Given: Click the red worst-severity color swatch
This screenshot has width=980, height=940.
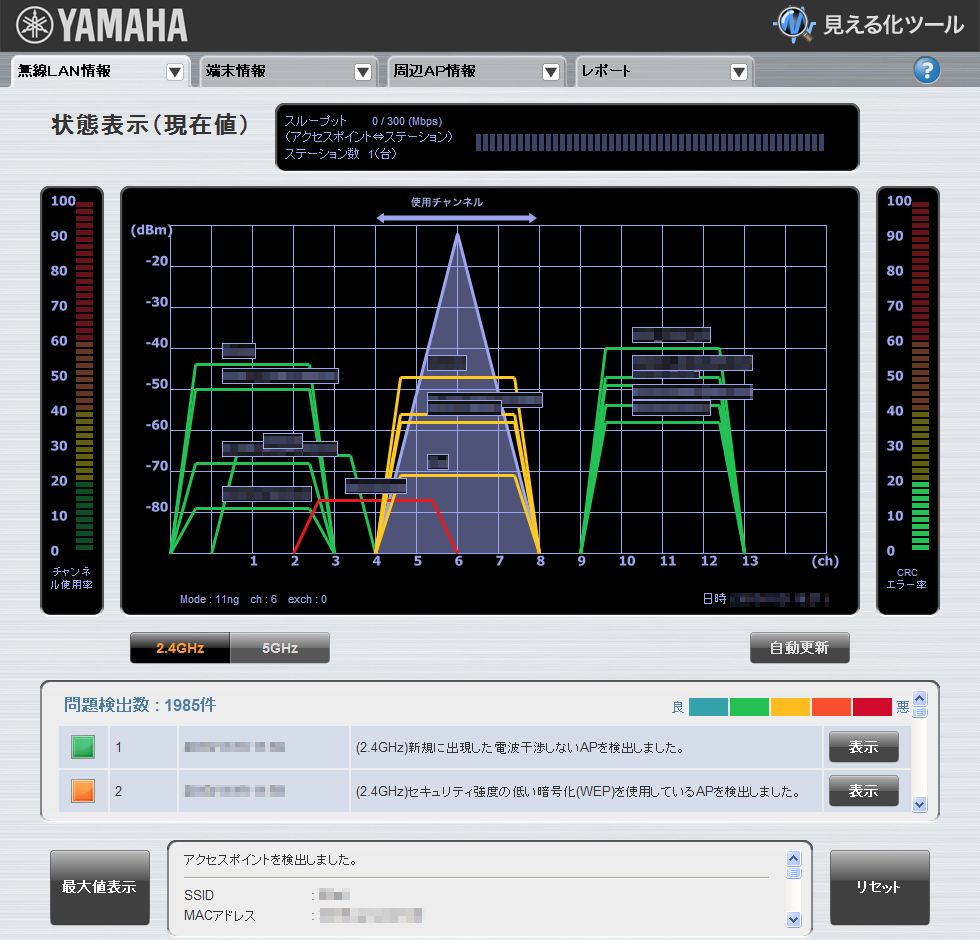Looking at the screenshot, I should point(871,707).
